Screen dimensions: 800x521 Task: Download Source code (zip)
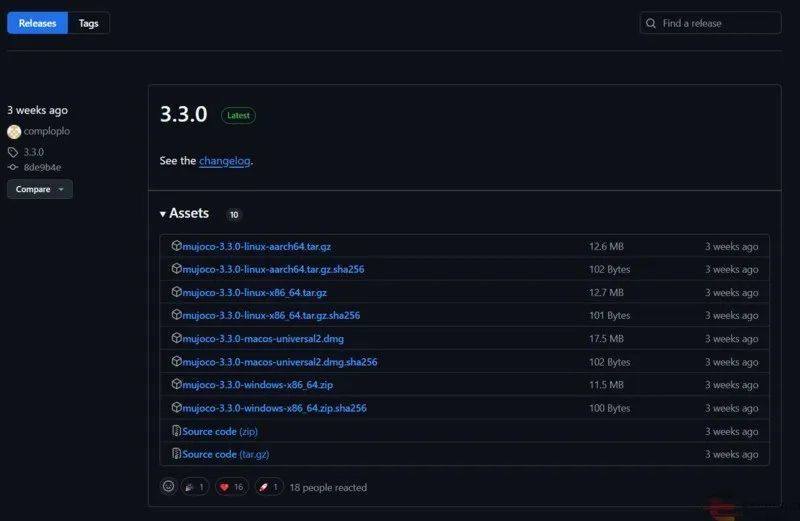point(220,432)
